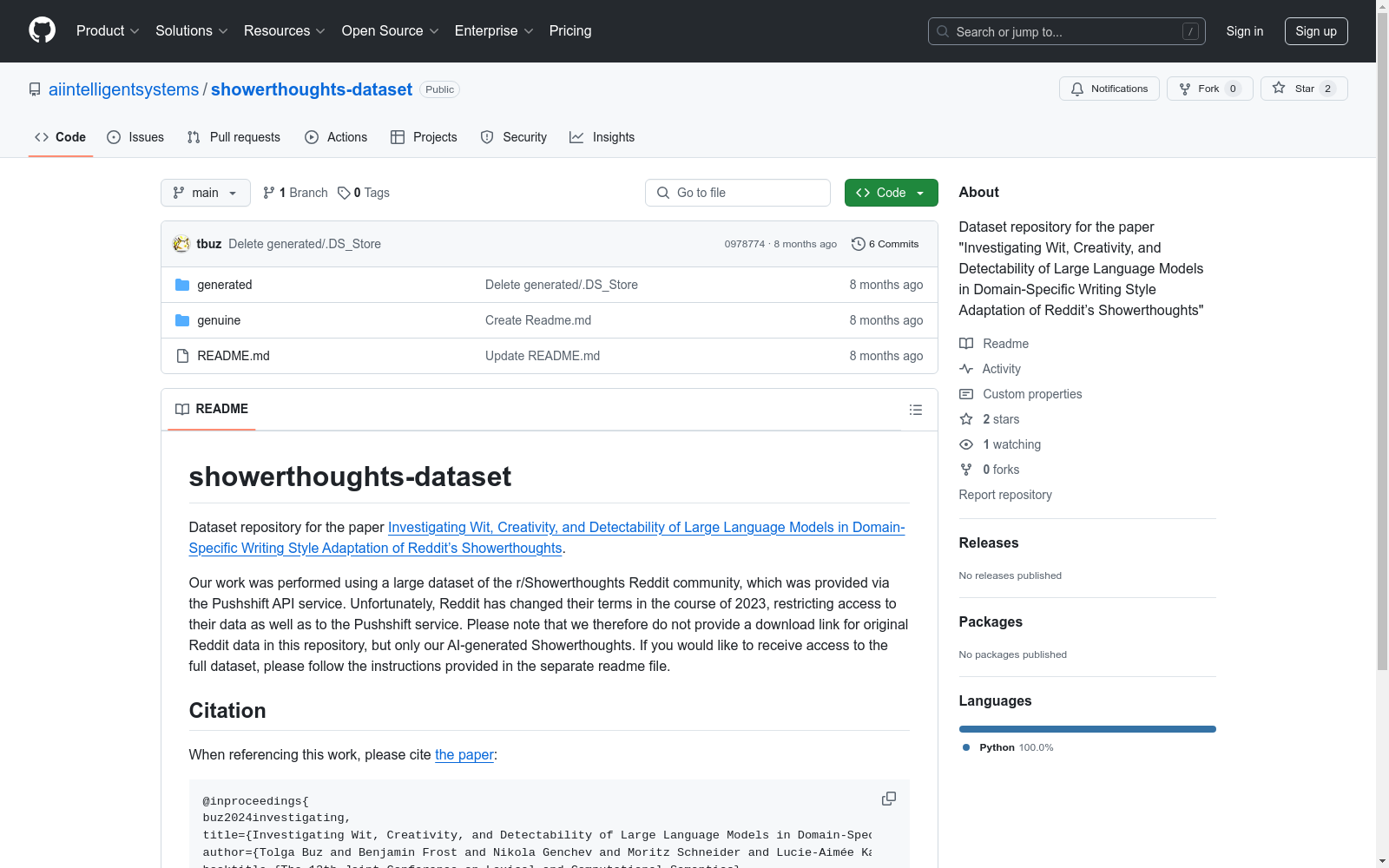Open the showerthoughts-dataset repository link
This screenshot has height=868, width=1389.
(x=312, y=89)
